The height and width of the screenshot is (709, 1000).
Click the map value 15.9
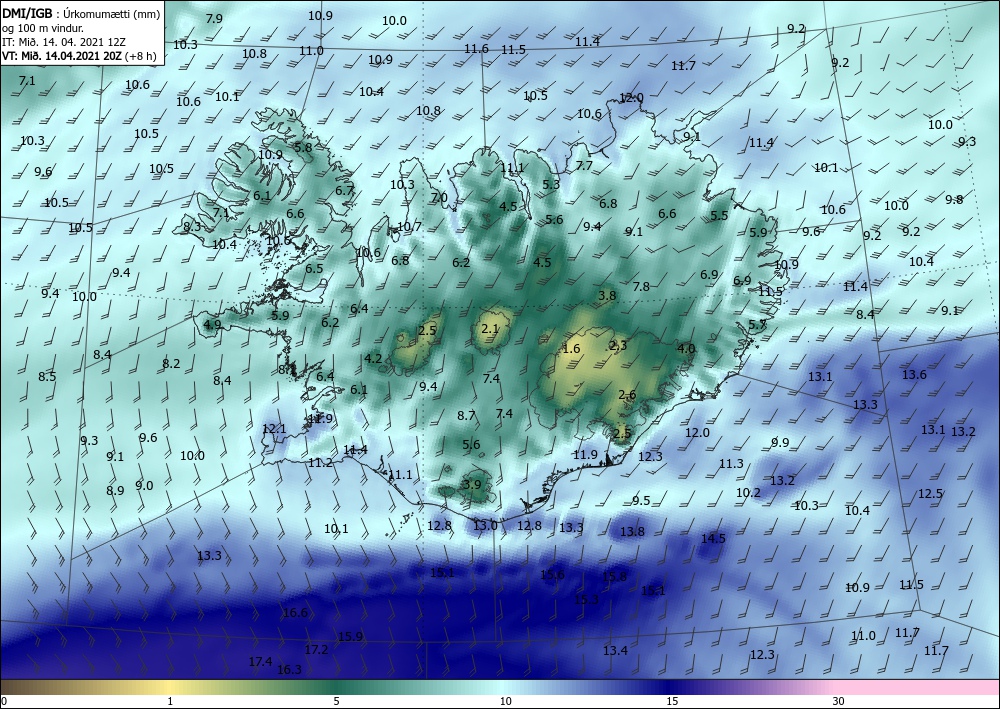pos(350,636)
